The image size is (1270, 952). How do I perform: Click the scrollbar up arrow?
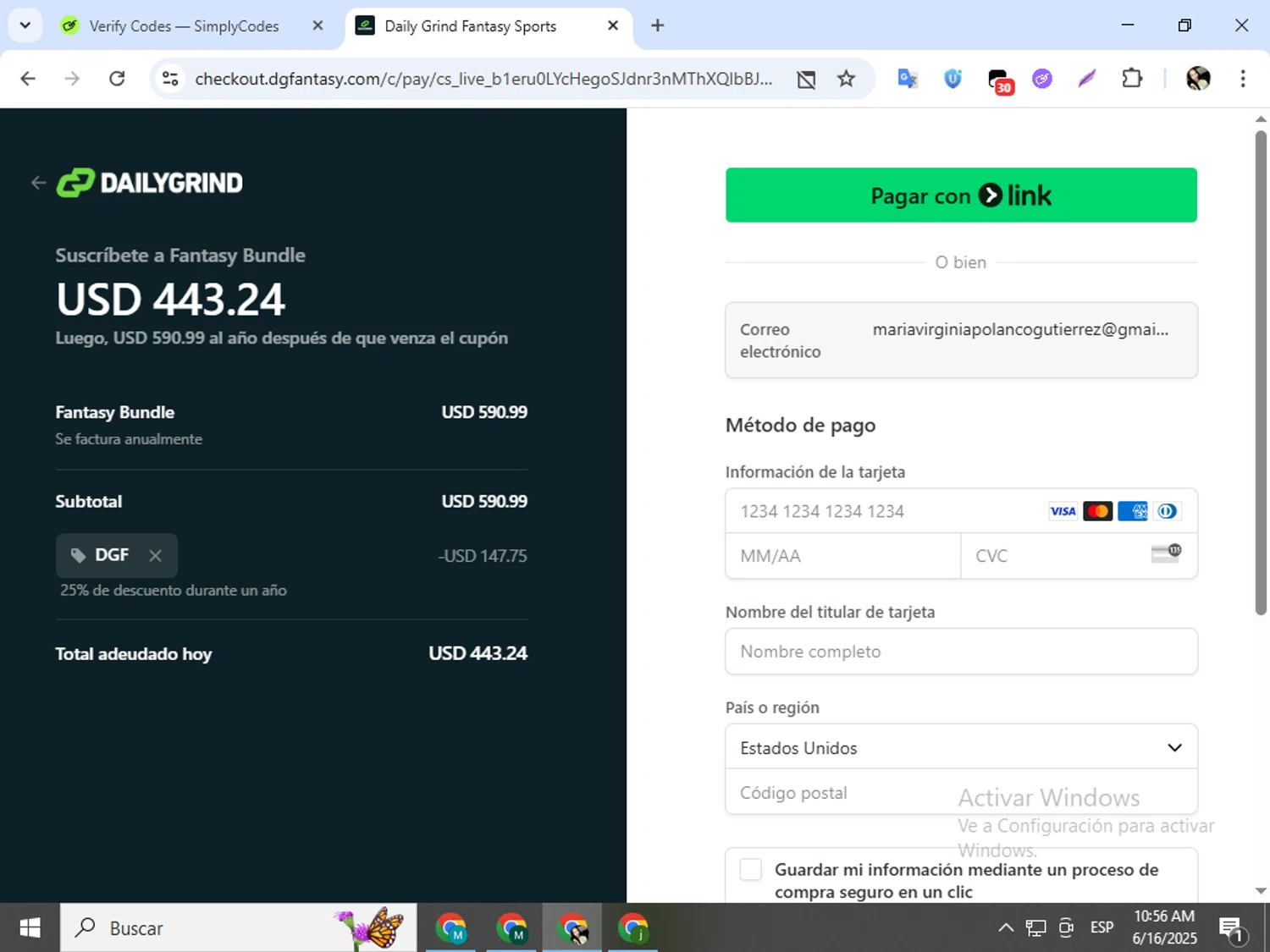click(x=1261, y=119)
